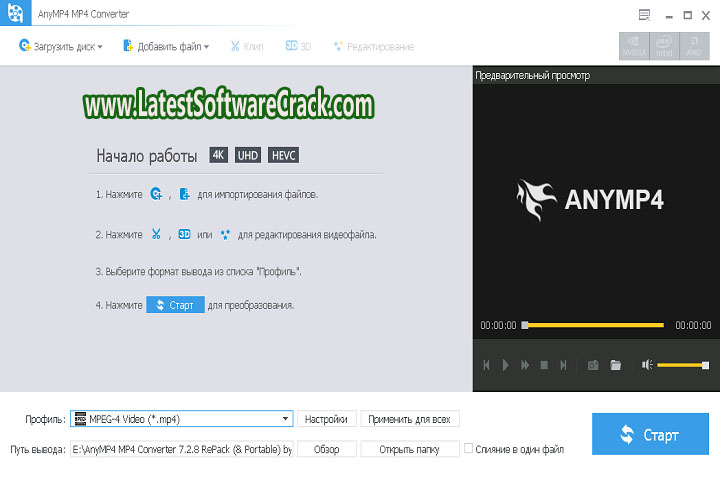Click 'Редактирование' in the toolbar
Screen dimensions: 720x480
pyautogui.click(x=373, y=47)
